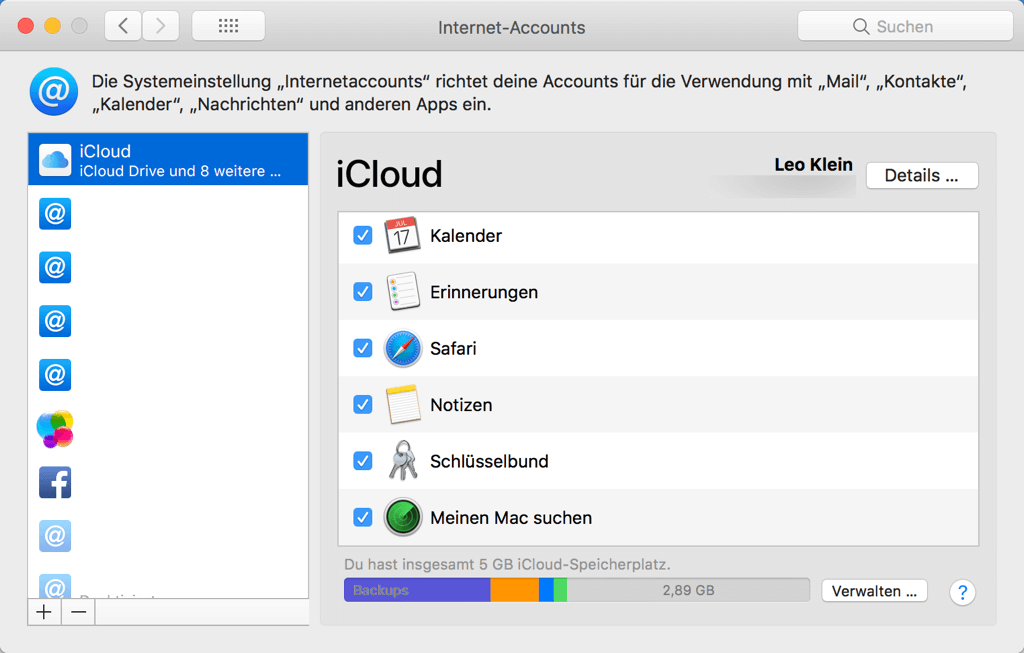The height and width of the screenshot is (653, 1024).
Task: Select the iCloud account in the sidebar
Action: tap(168, 159)
